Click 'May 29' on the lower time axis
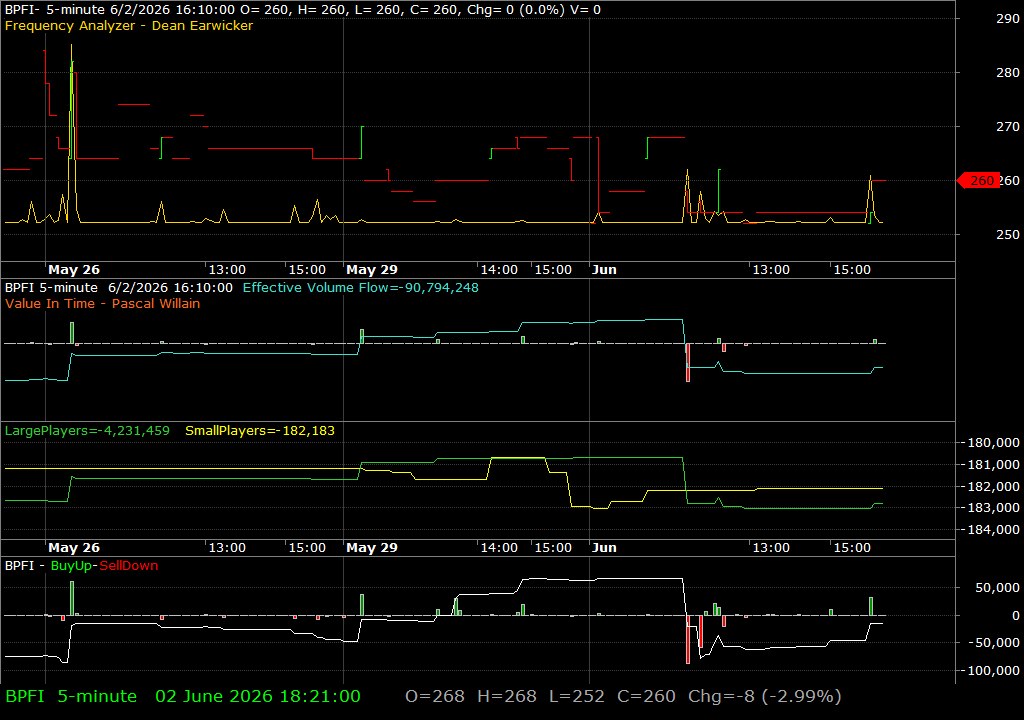 click(x=372, y=548)
